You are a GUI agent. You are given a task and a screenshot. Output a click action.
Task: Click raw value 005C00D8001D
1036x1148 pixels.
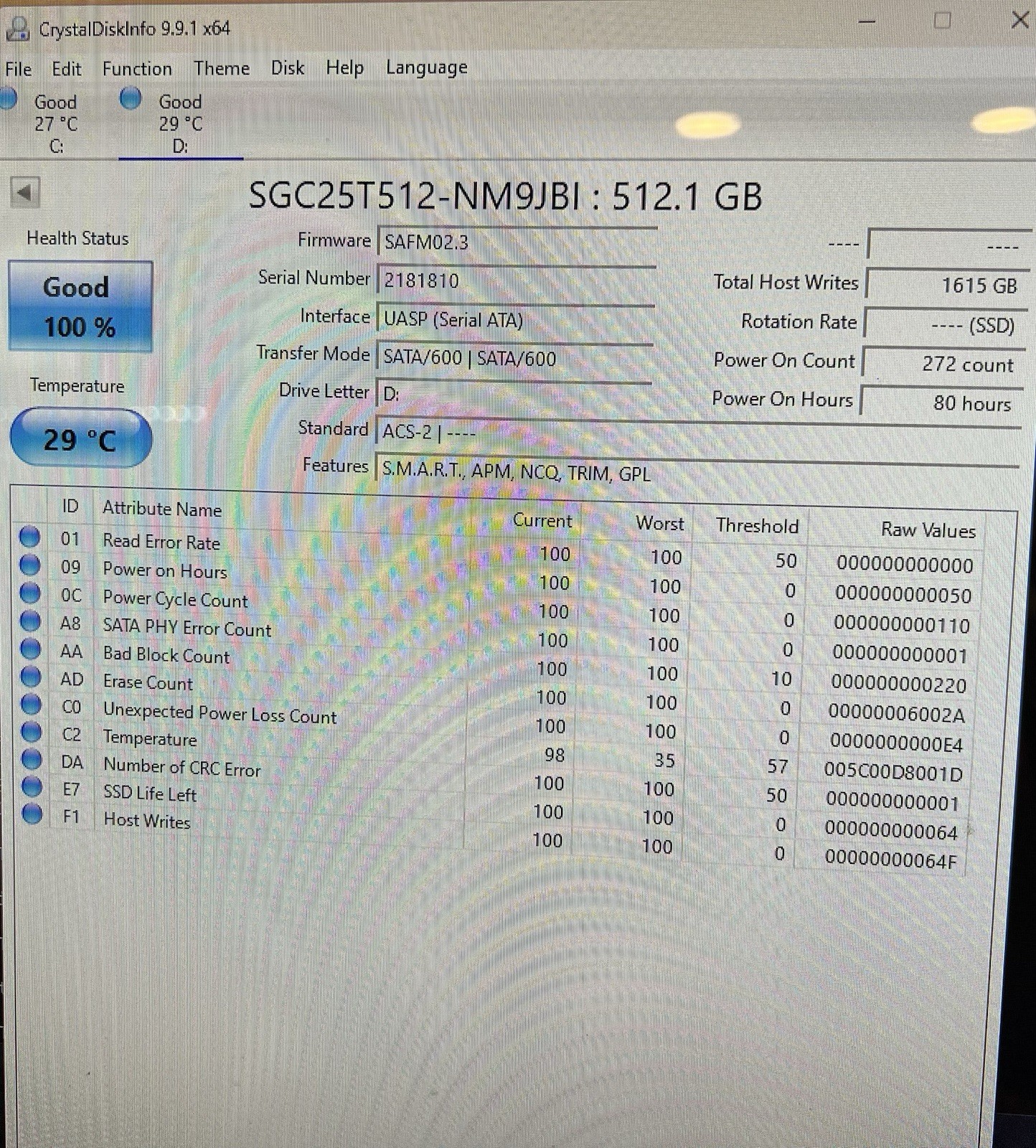(x=893, y=771)
